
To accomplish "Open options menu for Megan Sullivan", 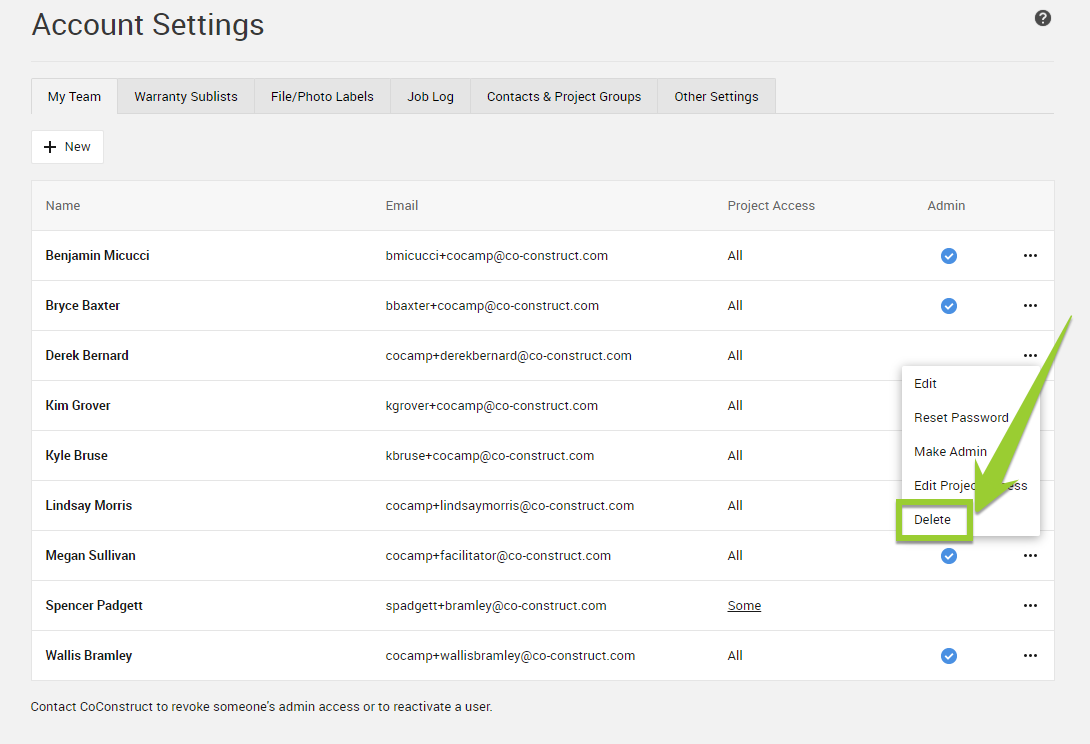I will (1030, 556).
